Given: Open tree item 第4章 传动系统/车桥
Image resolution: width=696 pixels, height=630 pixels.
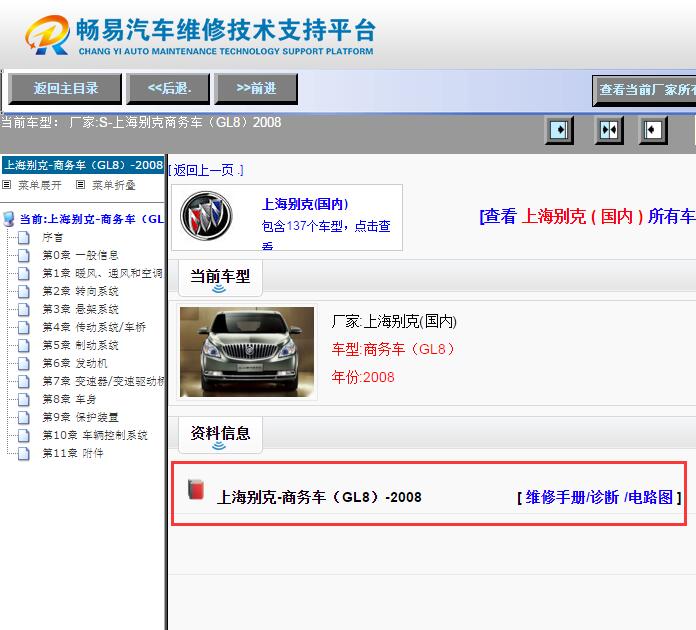Looking at the screenshot, I should point(94,327).
